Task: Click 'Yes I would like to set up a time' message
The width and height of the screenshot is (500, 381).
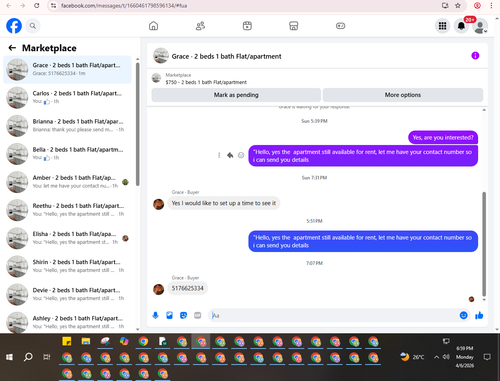Action: (224, 203)
